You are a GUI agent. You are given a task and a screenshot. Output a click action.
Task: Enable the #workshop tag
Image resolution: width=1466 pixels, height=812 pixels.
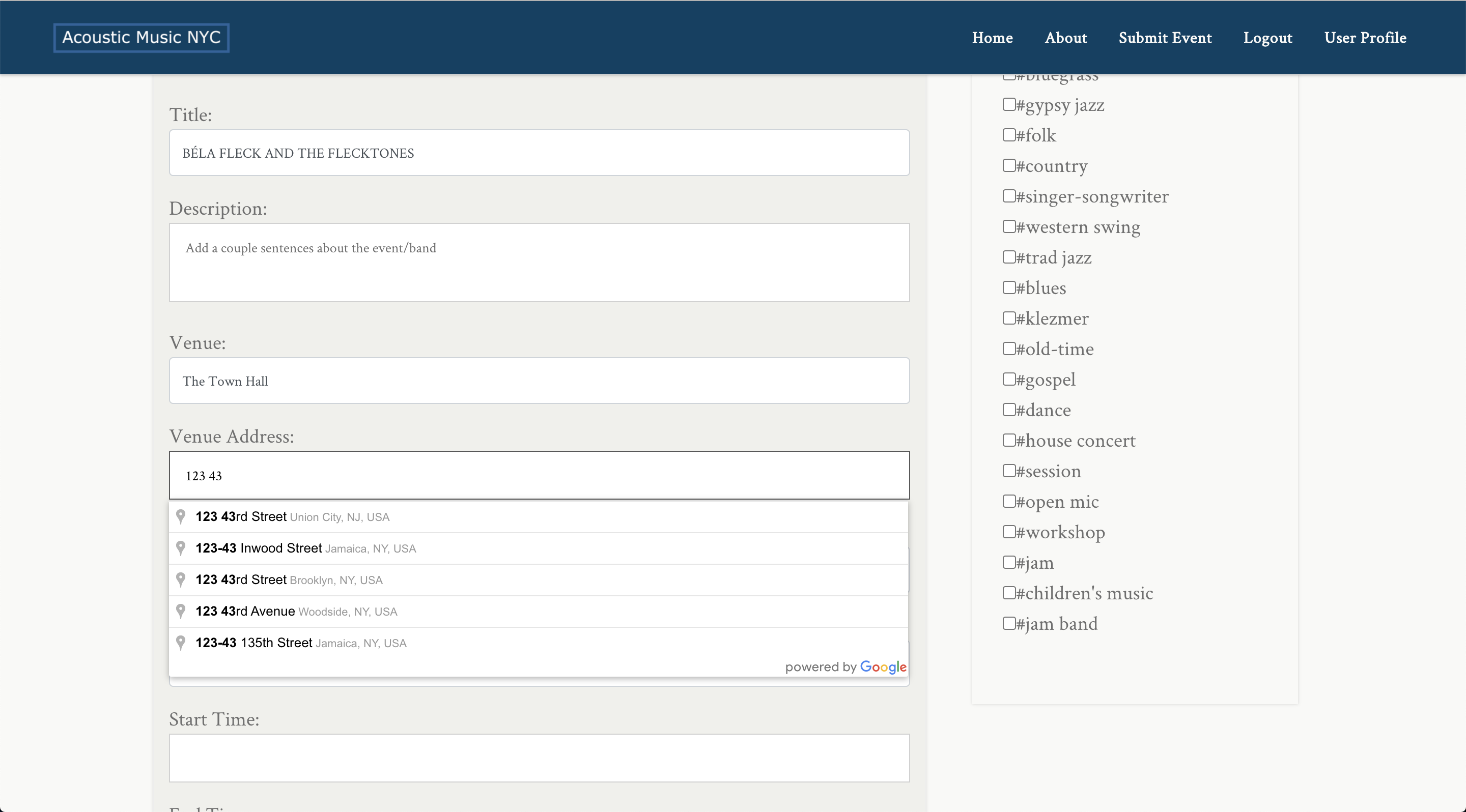coord(1008,531)
